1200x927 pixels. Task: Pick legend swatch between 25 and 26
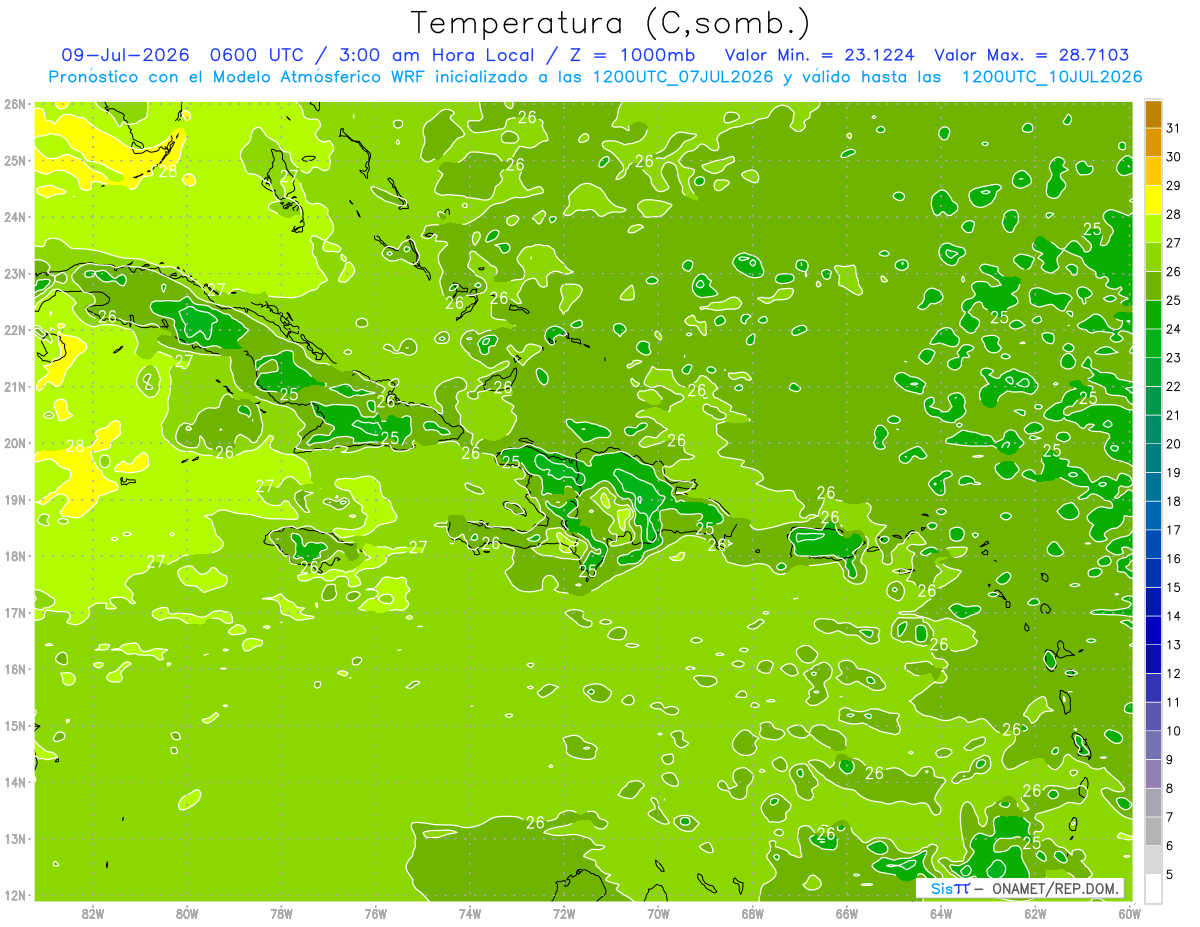1153,286
